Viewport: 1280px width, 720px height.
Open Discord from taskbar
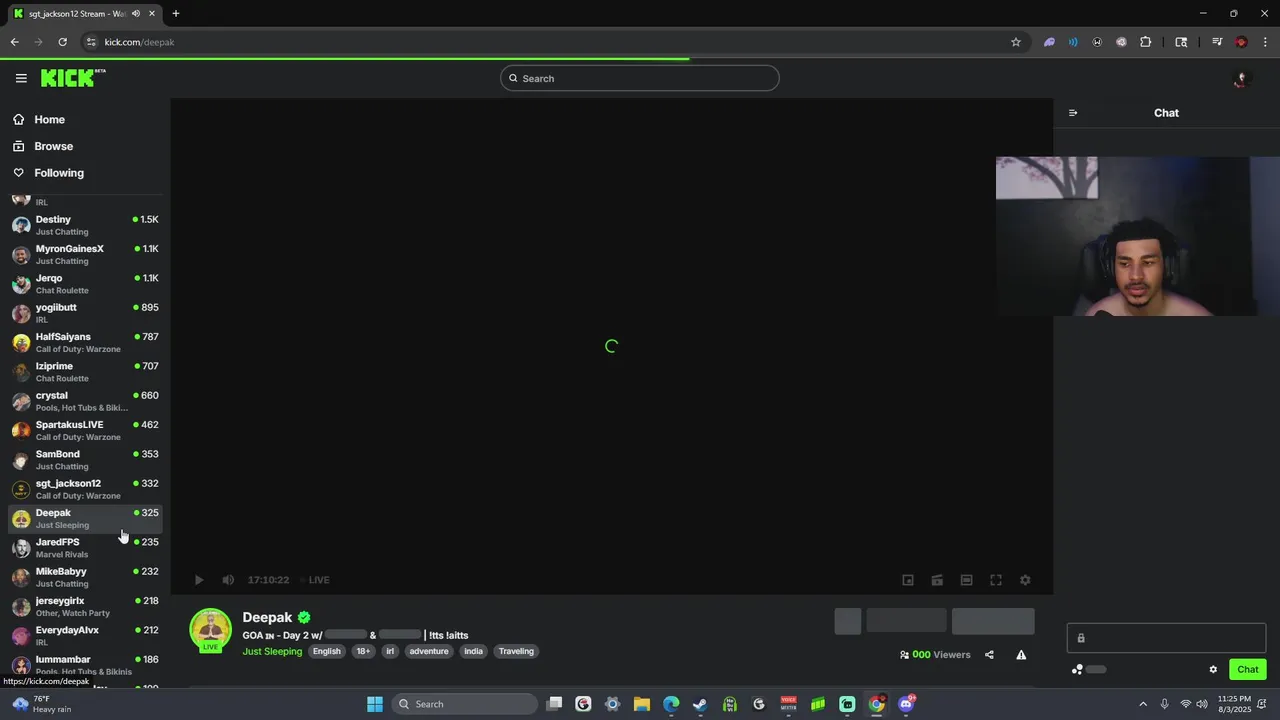pyautogui.click(x=906, y=704)
